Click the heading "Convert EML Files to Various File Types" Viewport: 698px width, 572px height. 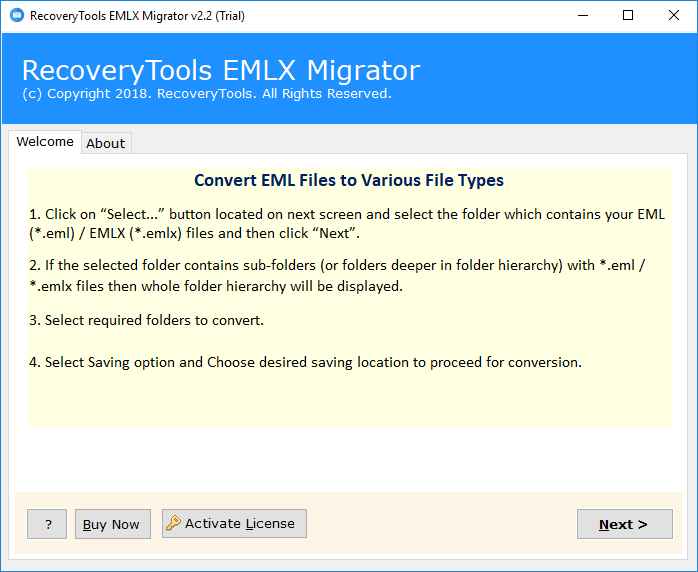[x=349, y=180]
